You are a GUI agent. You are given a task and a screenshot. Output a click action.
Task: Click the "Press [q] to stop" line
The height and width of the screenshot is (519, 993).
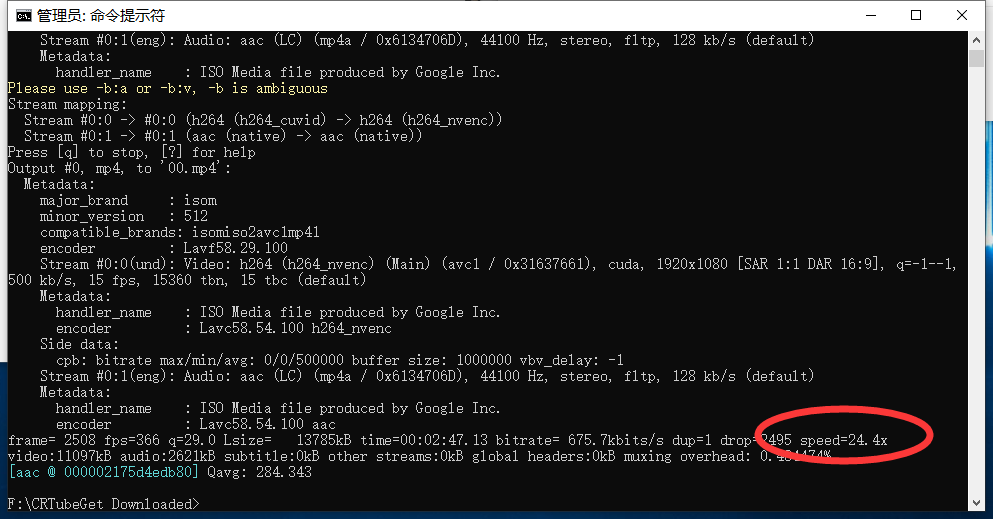(x=131, y=152)
